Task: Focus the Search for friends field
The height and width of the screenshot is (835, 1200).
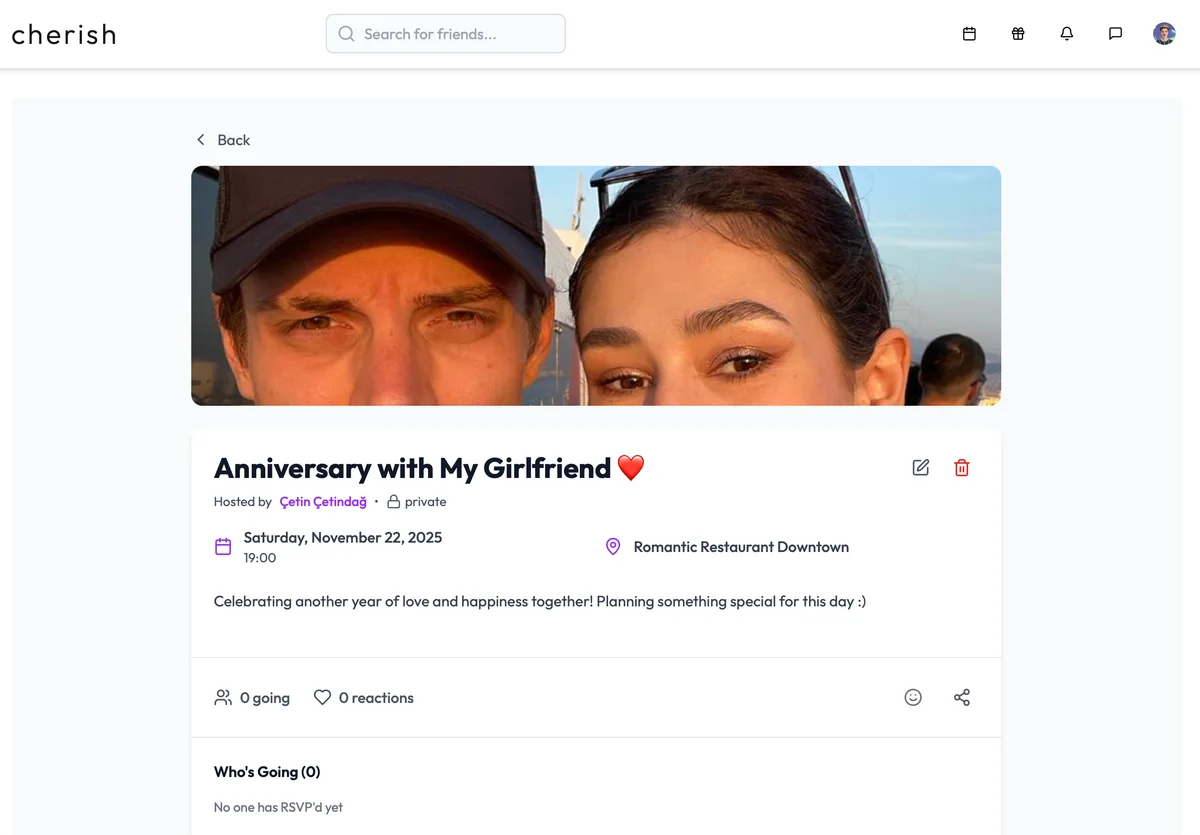Action: pos(446,34)
